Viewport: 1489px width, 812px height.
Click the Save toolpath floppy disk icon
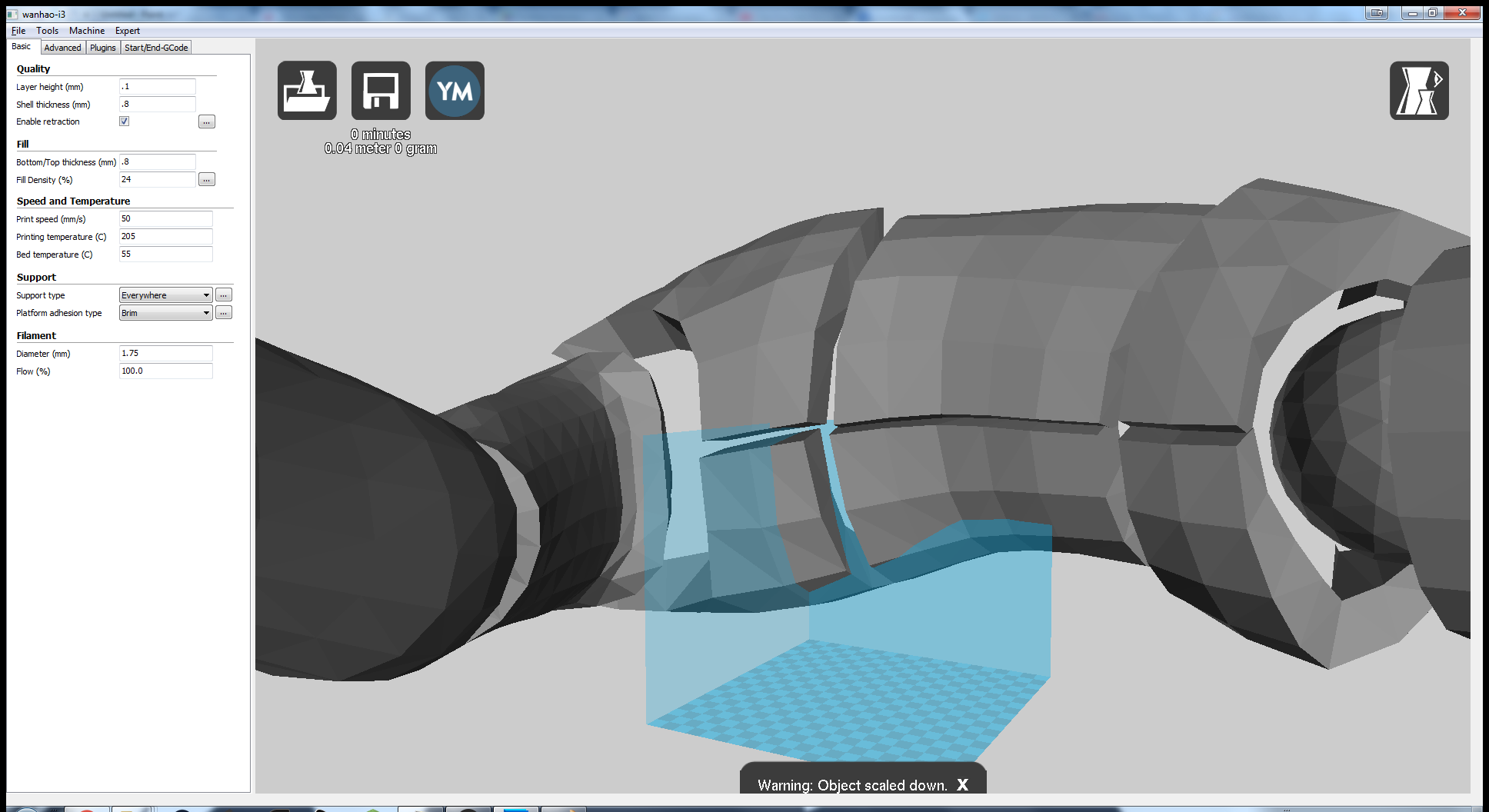381,91
